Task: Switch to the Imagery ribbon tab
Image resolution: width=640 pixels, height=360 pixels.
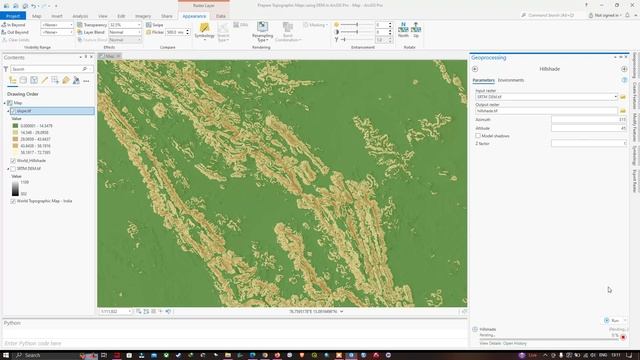Action: (143, 16)
